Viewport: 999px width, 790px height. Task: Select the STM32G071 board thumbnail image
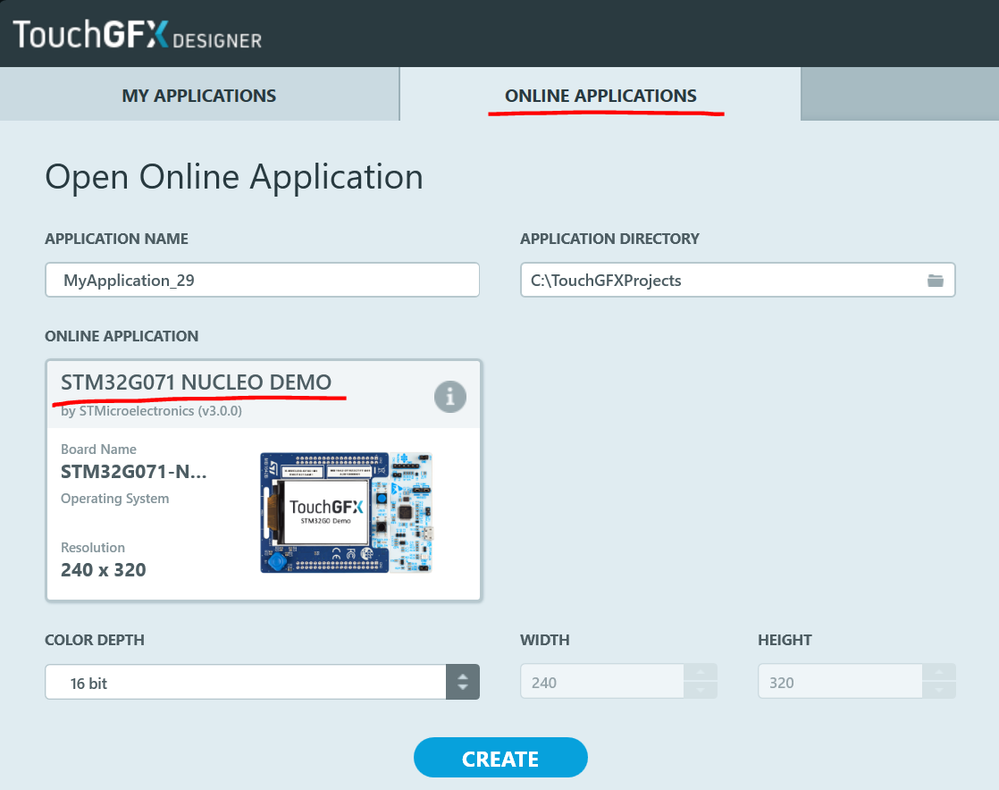[347, 512]
